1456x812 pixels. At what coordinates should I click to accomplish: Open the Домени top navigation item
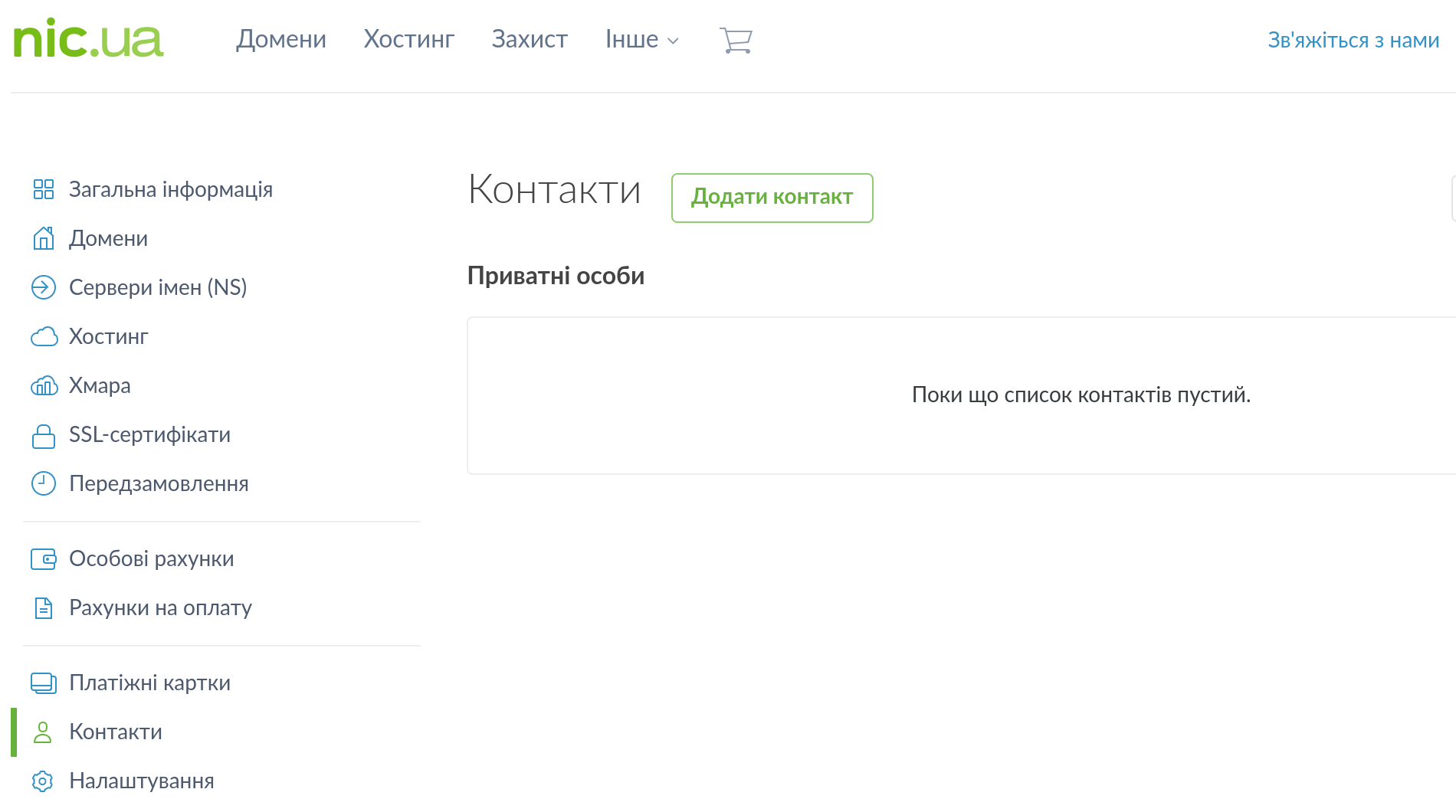[281, 39]
